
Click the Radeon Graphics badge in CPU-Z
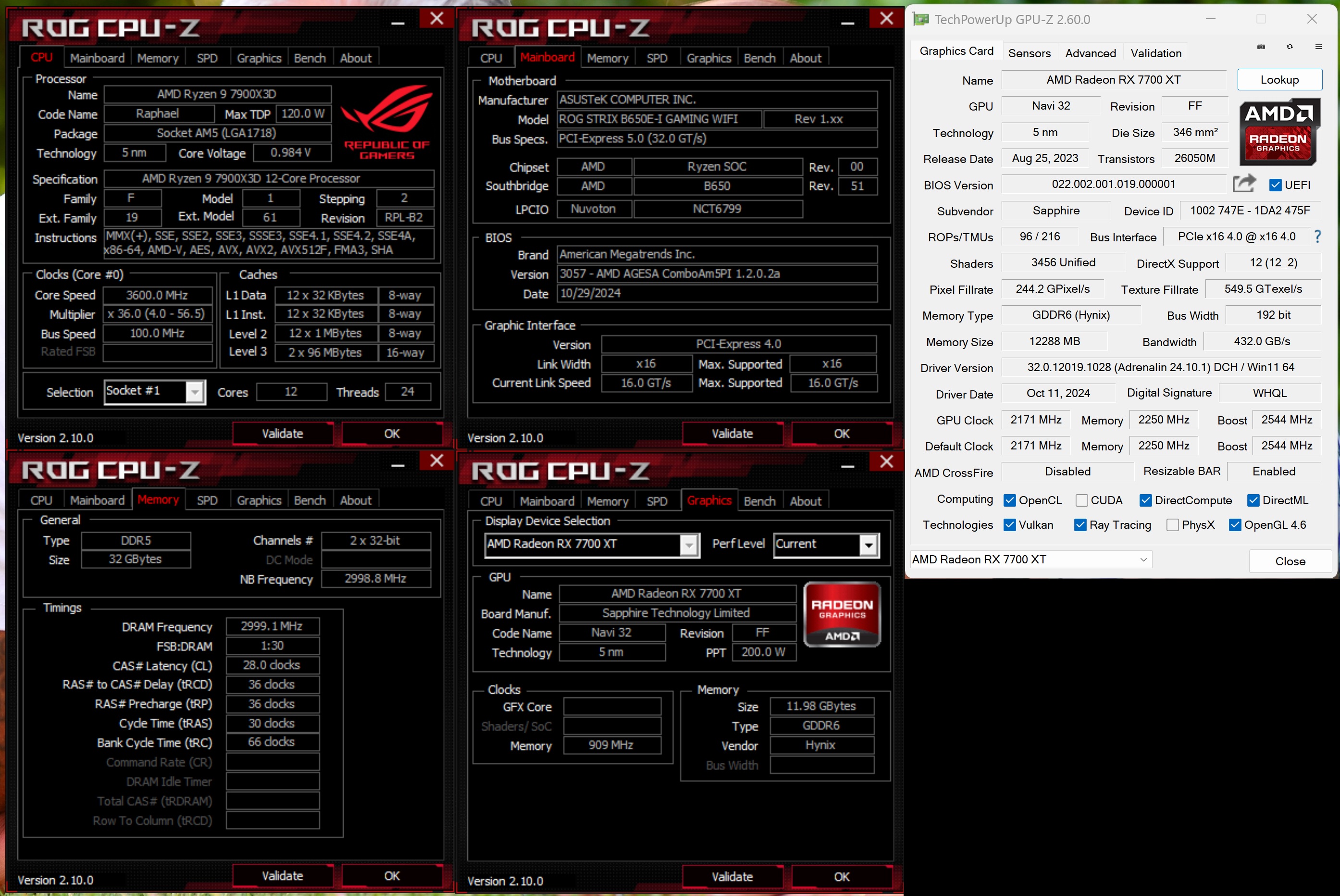[842, 614]
